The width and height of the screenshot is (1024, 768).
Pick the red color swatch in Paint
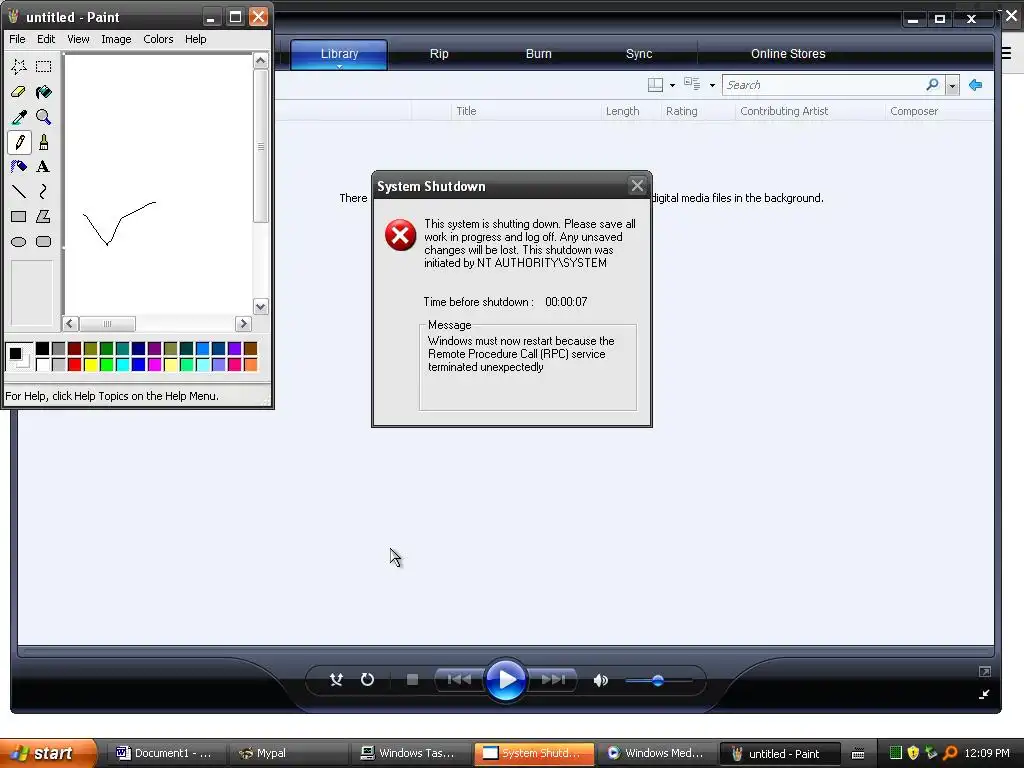point(74,364)
